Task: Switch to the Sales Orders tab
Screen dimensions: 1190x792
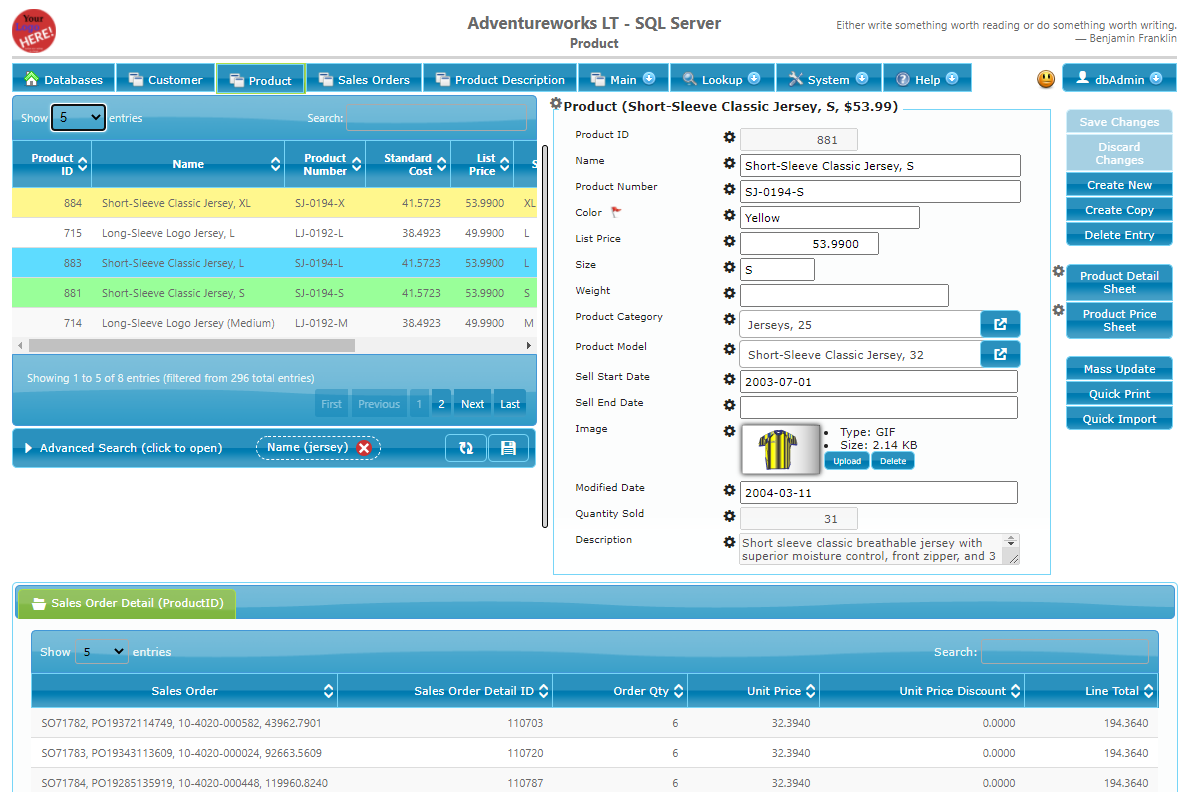Action: click(365, 77)
